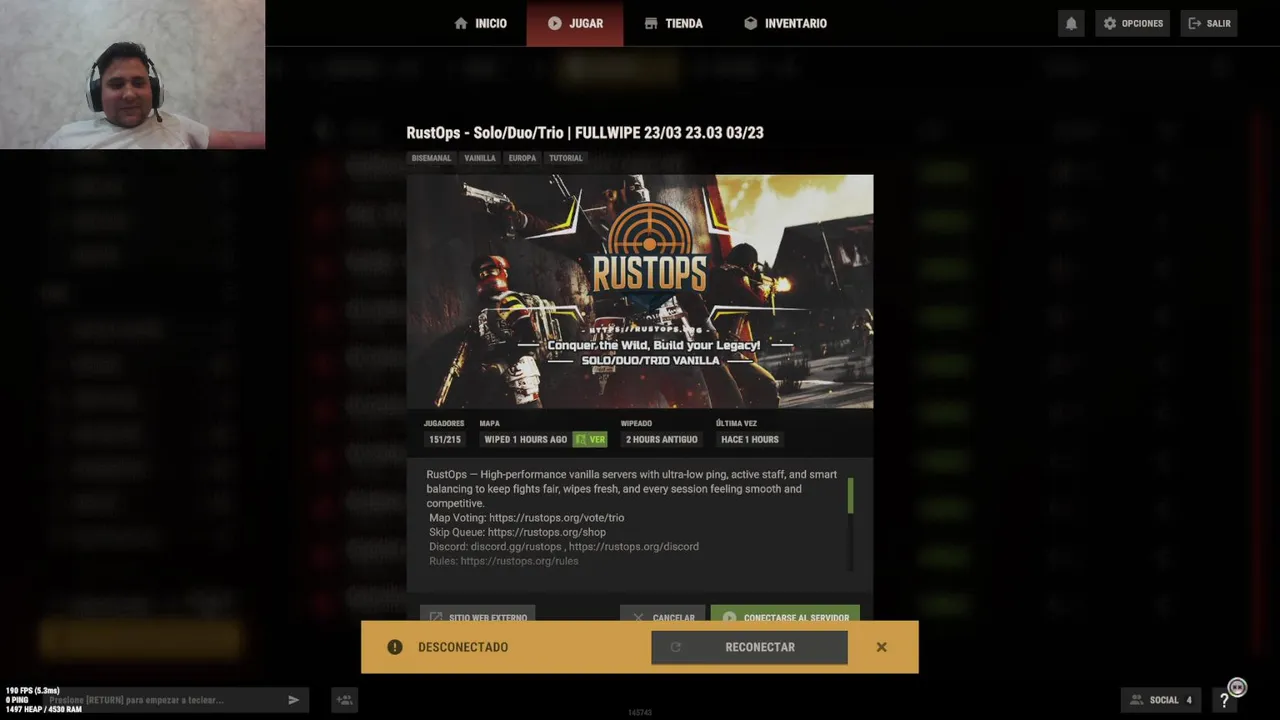Select the JUGAR tab

pyautogui.click(x=575, y=23)
